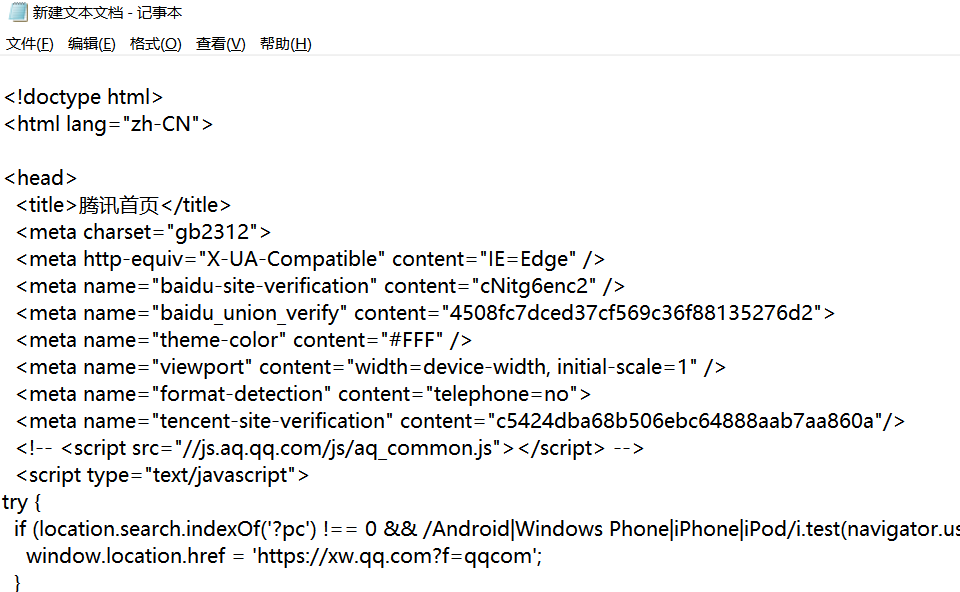Open the 编辑(E) menu
Viewport: 960px width, 592px height.
click(92, 44)
